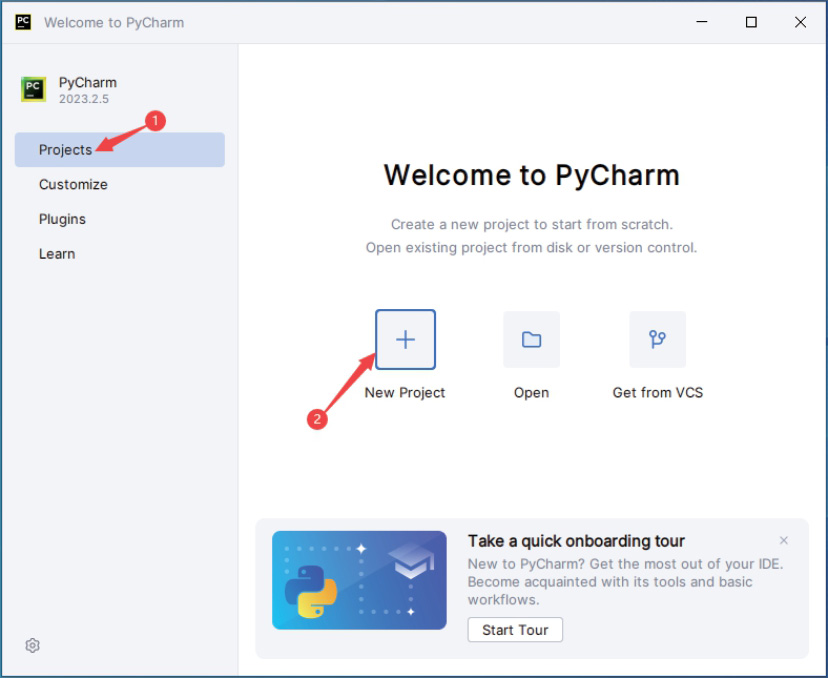Dismiss the onboarding tour banner
Image resolution: width=828 pixels, height=678 pixels.
[x=784, y=540]
